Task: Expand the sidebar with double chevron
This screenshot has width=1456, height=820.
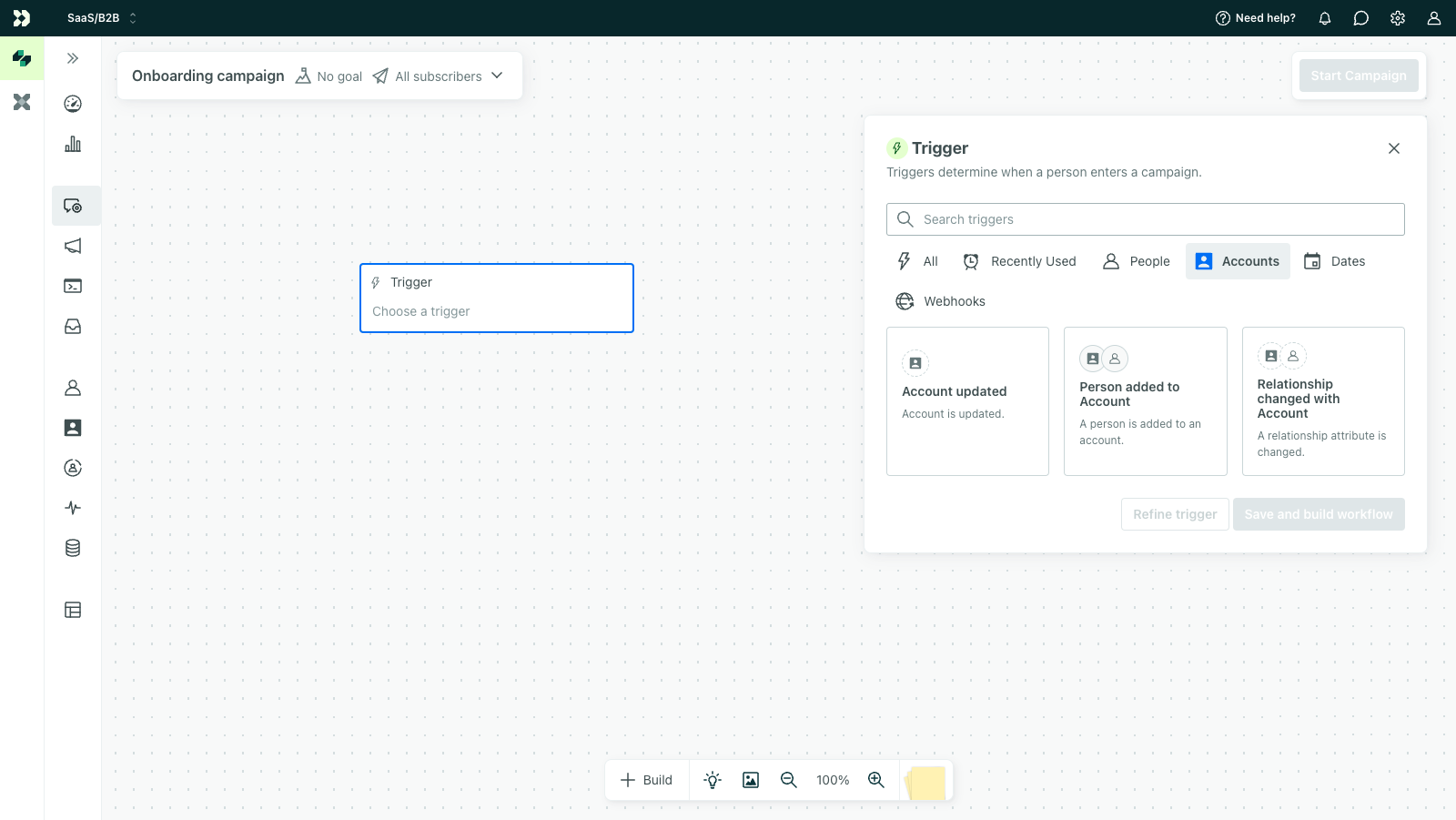Action: click(x=73, y=58)
